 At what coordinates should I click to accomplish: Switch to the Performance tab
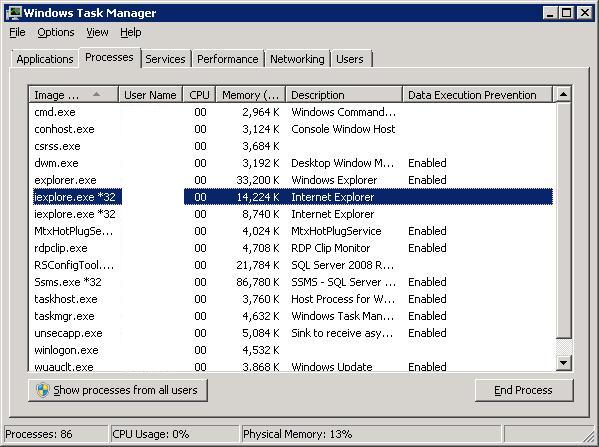(x=228, y=59)
